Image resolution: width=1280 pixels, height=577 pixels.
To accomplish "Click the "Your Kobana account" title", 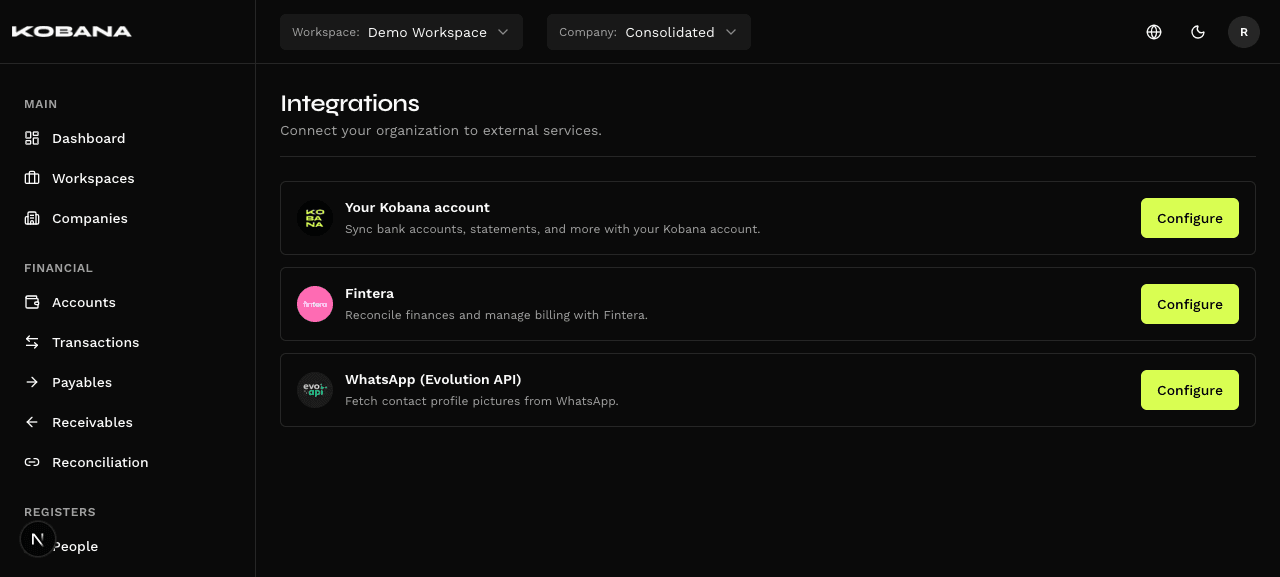I will [417, 208].
